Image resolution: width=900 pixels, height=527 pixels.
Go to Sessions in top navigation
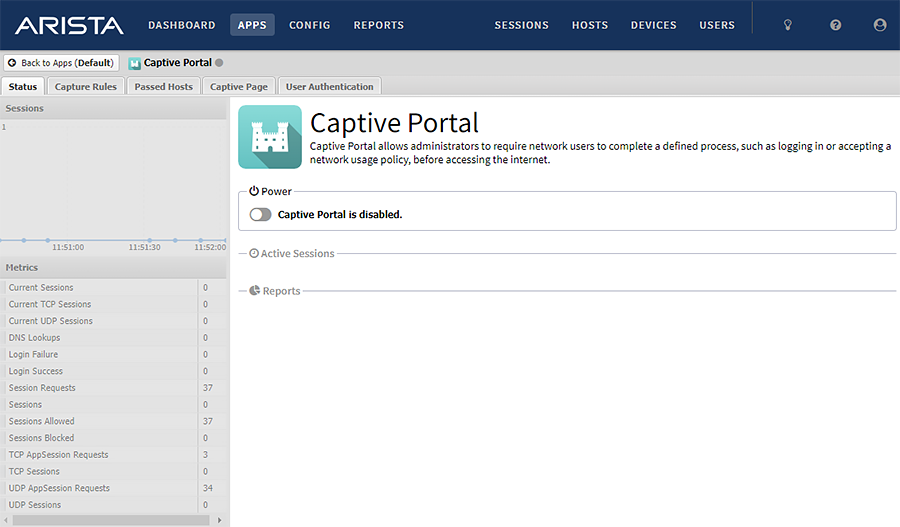click(521, 25)
